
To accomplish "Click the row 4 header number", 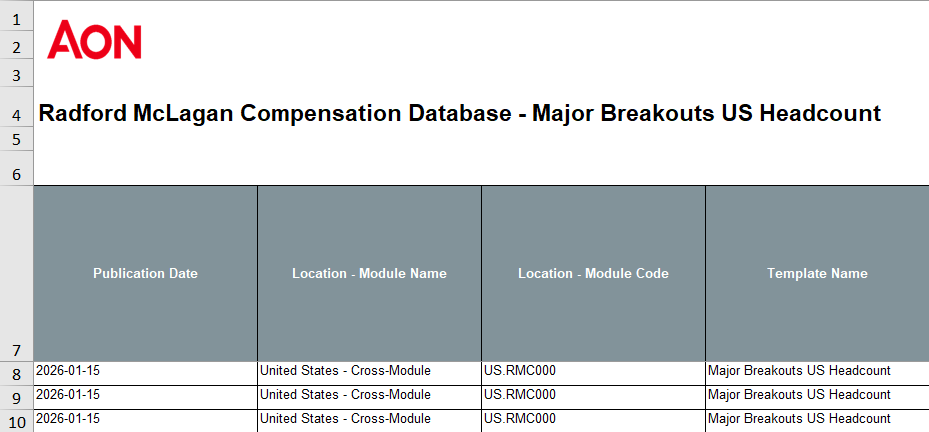I will [16, 115].
